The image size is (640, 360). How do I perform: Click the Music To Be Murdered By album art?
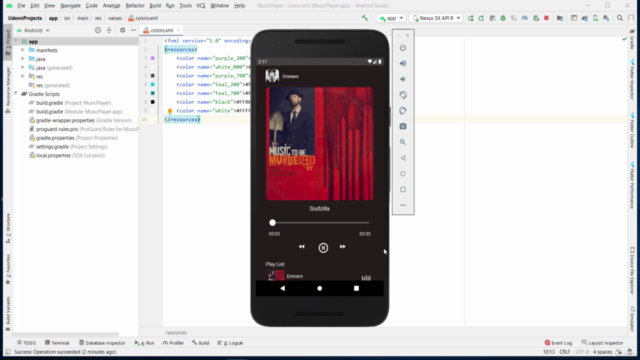click(x=319, y=143)
